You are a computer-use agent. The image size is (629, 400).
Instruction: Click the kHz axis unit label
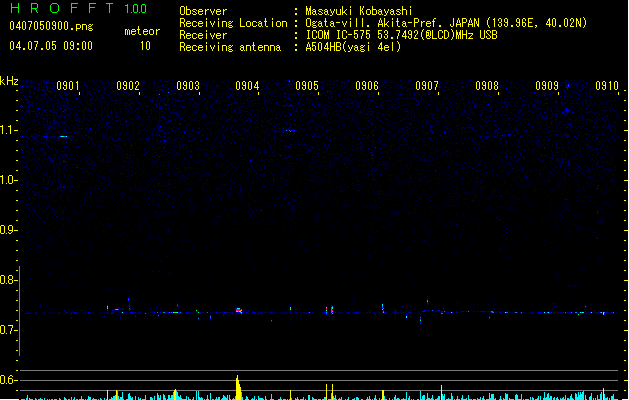[x=9, y=81]
